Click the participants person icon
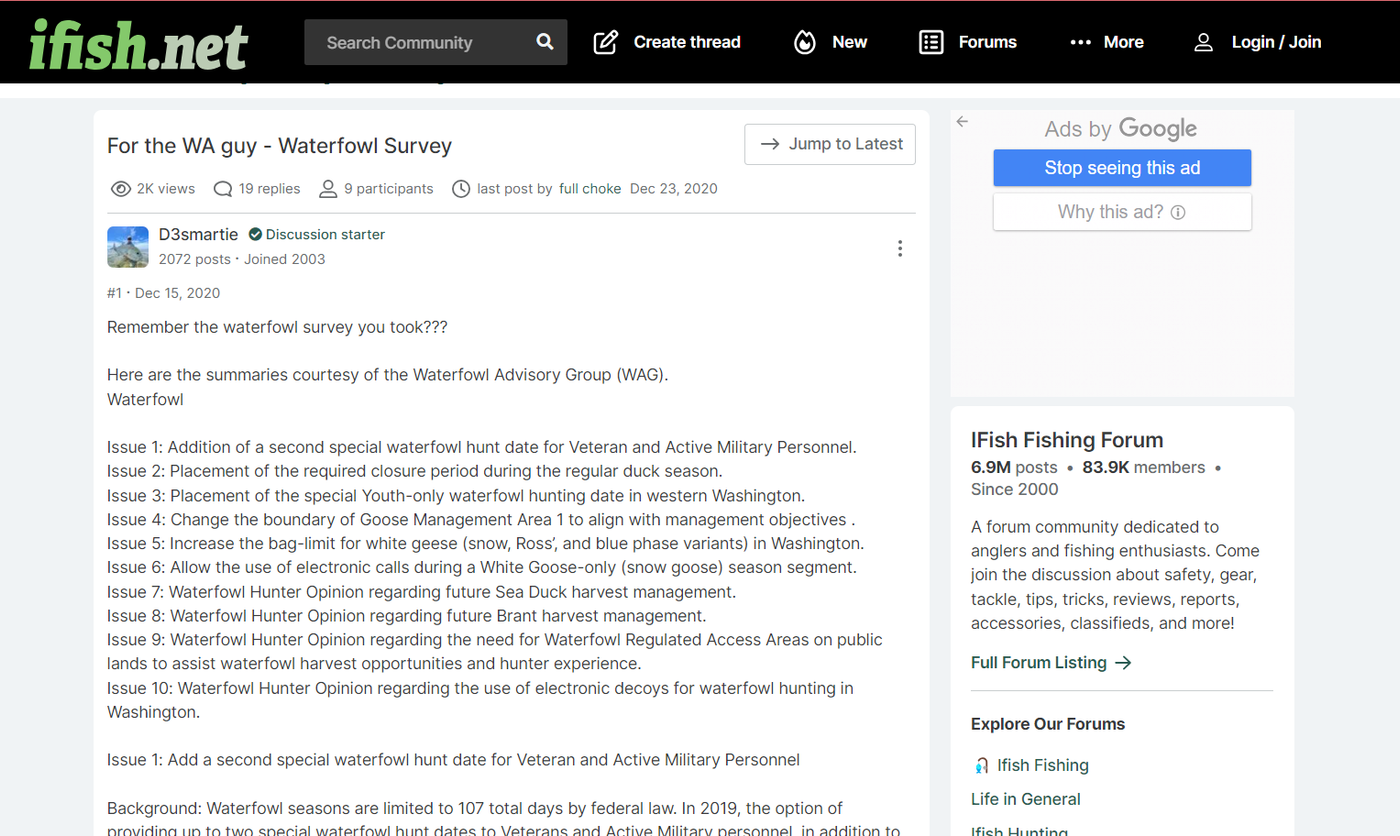Image resolution: width=1400 pixels, height=836 pixels. click(x=328, y=189)
